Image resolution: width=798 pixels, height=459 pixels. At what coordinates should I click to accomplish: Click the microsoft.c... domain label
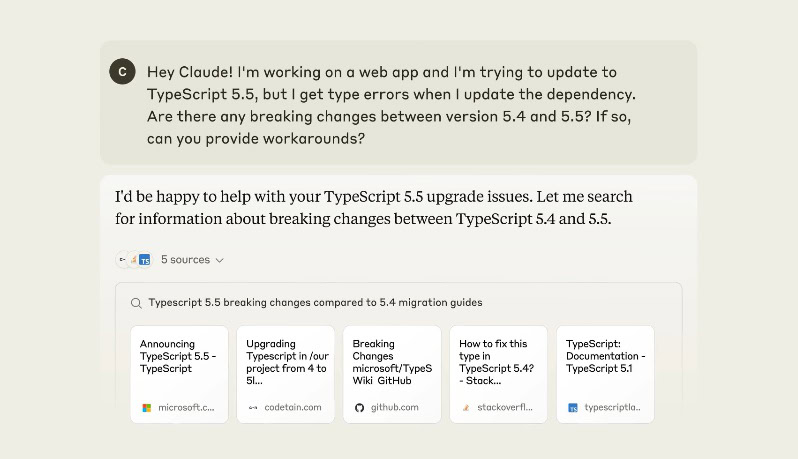click(x=186, y=408)
